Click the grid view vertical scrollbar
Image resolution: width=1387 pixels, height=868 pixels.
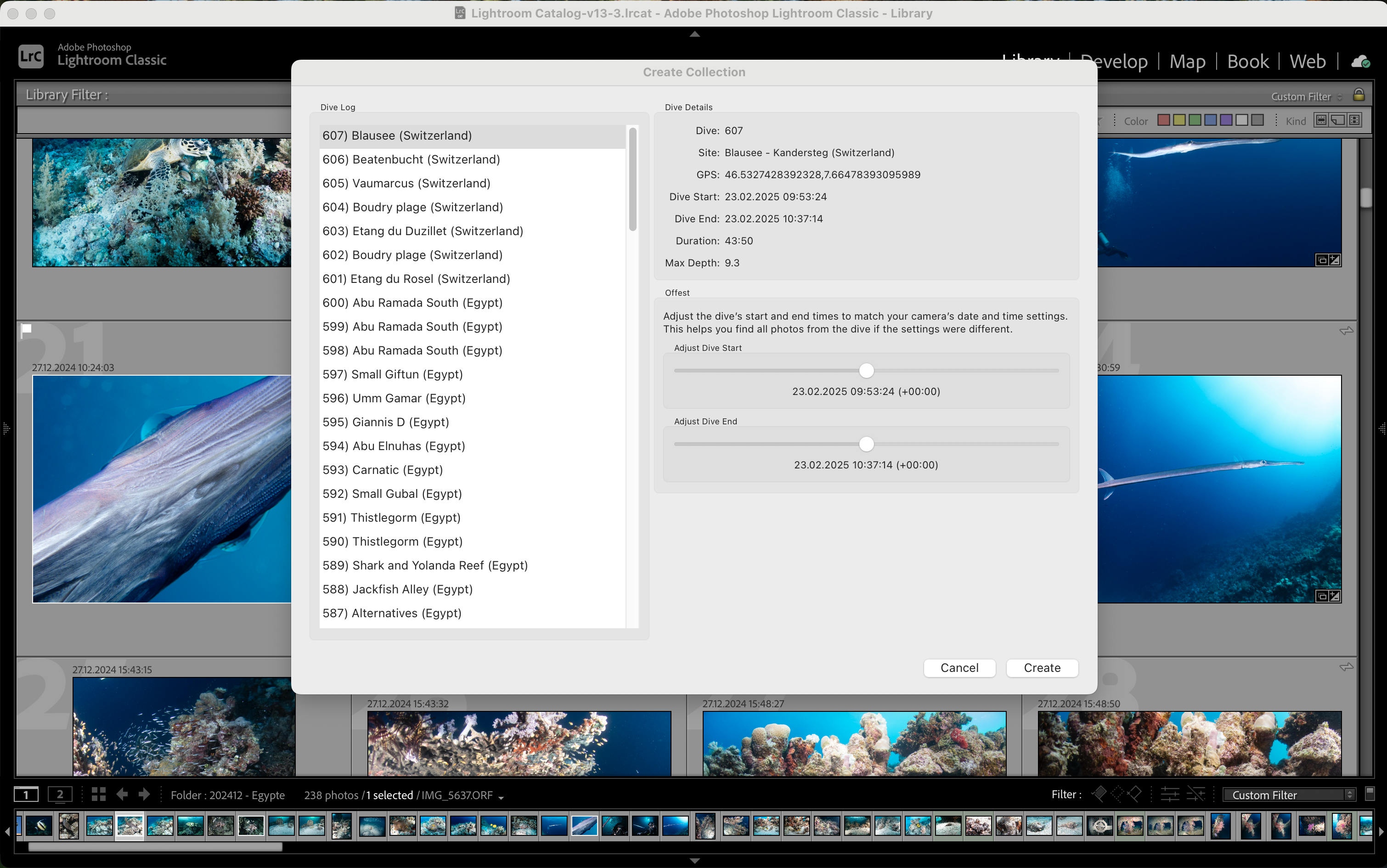(1366, 197)
